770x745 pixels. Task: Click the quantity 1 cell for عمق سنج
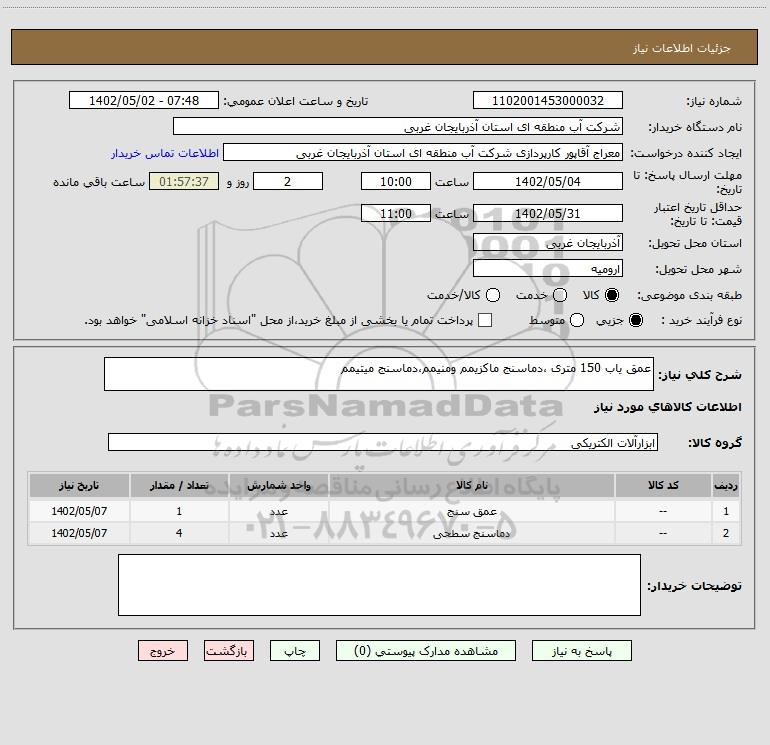tap(179, 511)
